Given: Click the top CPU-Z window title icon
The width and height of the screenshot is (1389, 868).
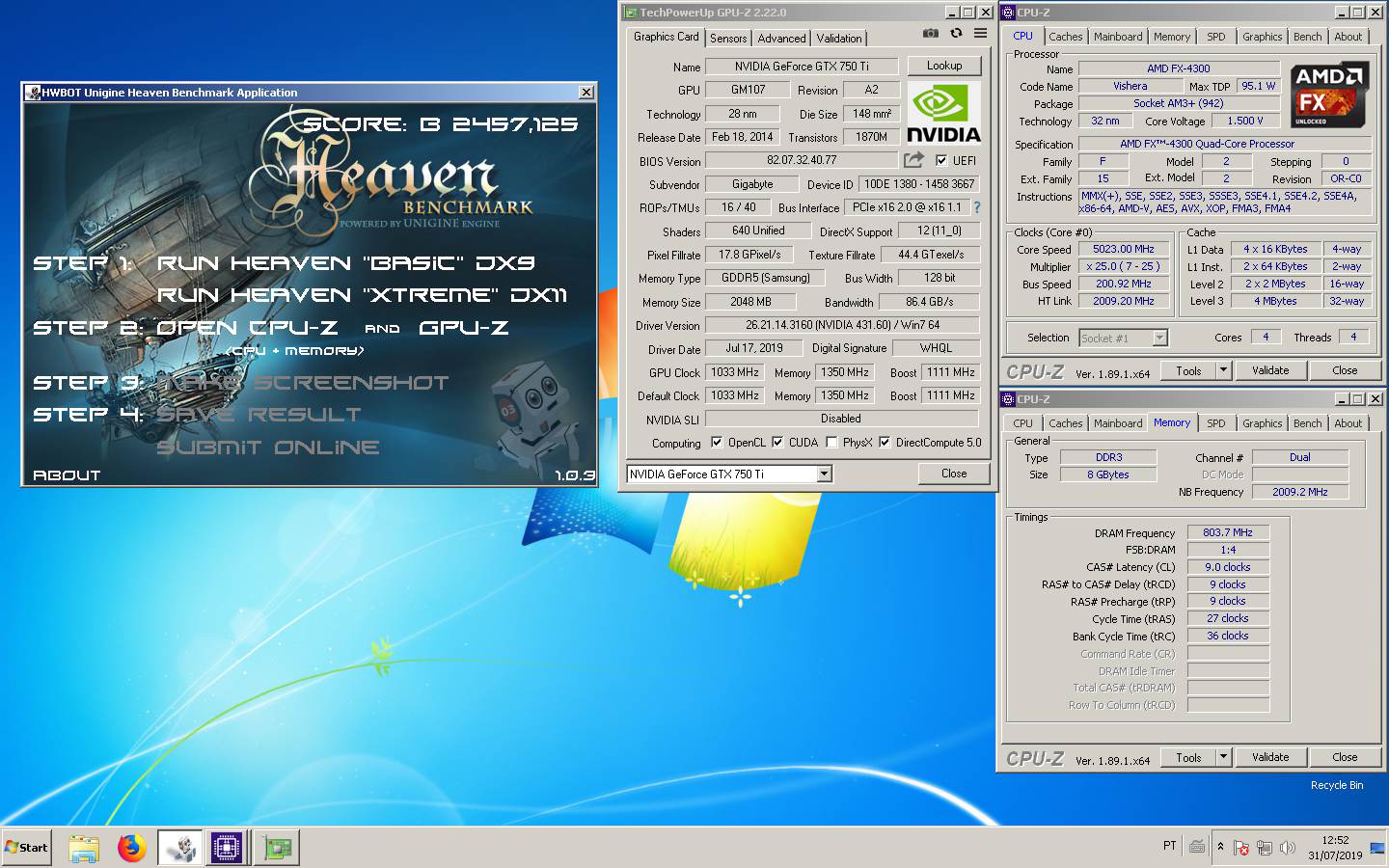Looking at the screenshot, I should 1008,13.
